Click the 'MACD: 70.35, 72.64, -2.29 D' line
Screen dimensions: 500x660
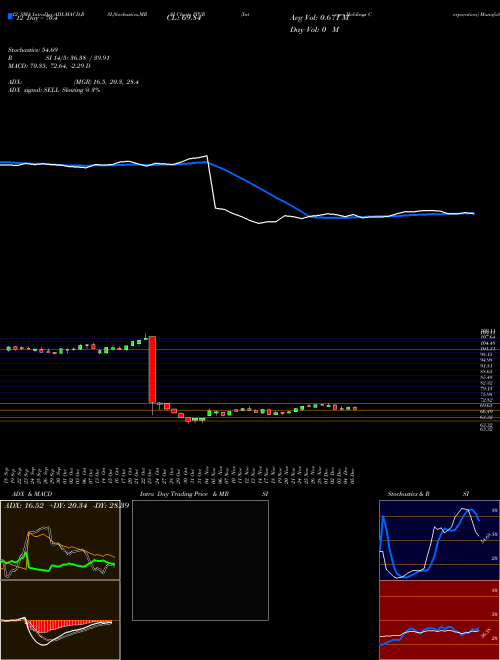[x=49, y=66]
